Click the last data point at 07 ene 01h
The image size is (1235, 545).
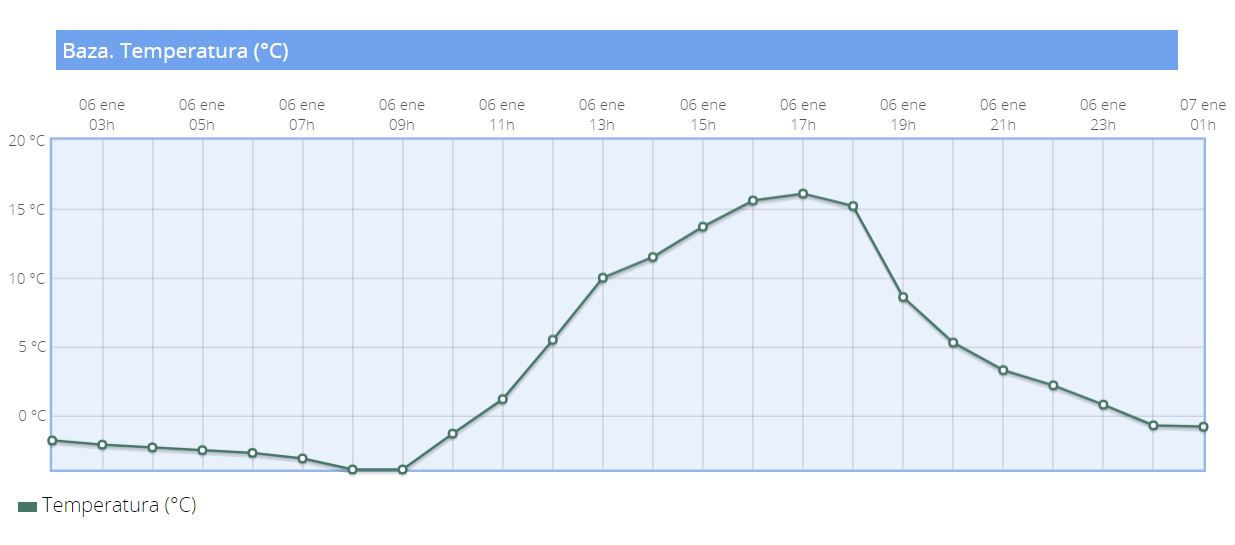click(x=1203, y=427)
